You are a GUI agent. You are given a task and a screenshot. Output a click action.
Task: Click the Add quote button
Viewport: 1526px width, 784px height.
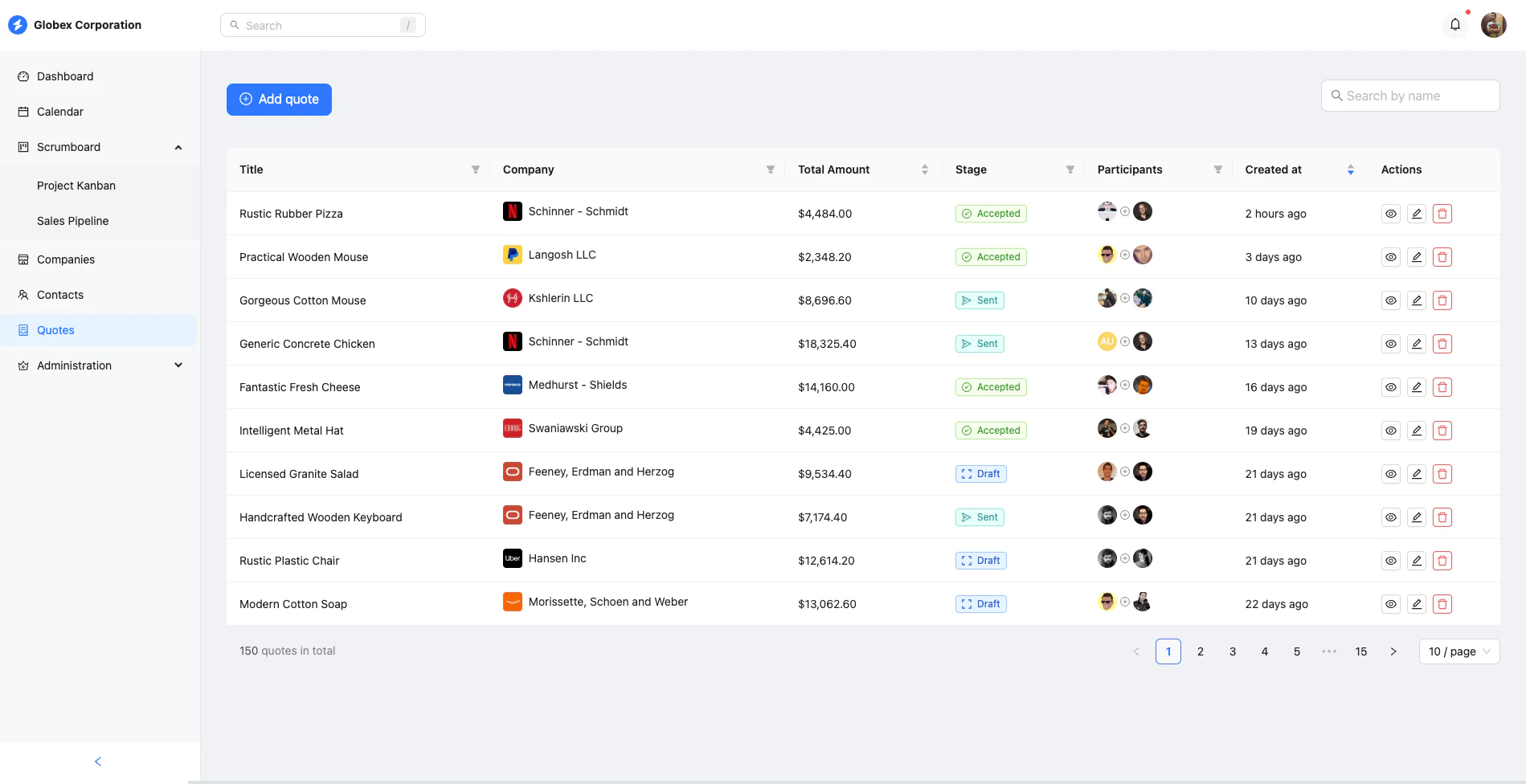[x=279, y=99]
